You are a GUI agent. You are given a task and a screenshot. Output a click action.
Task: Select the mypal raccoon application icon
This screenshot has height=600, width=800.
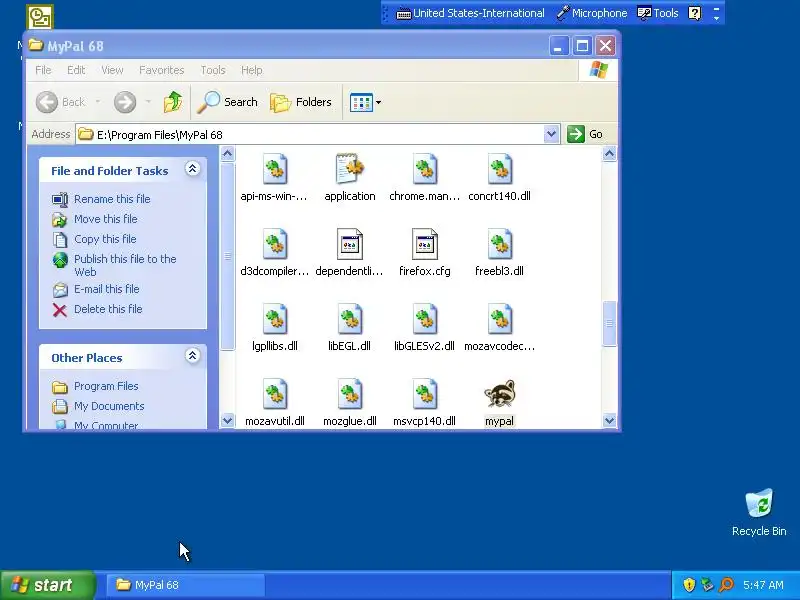(x=499, y=394)
